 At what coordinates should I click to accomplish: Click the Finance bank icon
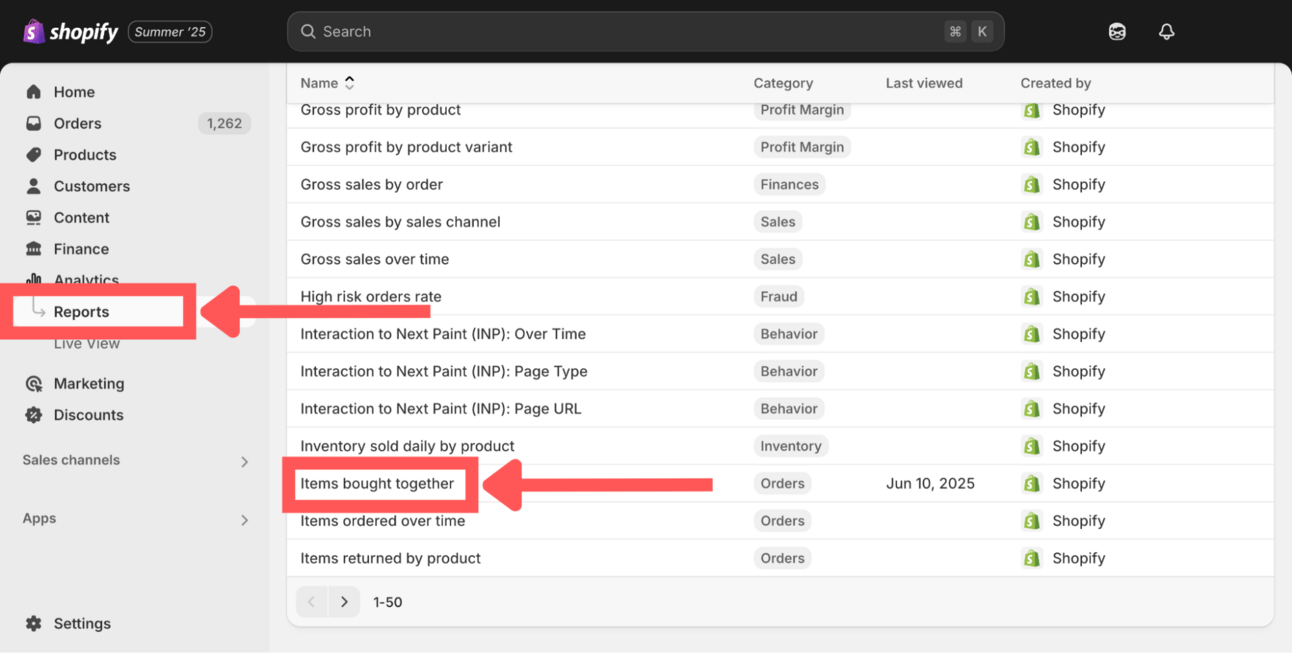34,249
